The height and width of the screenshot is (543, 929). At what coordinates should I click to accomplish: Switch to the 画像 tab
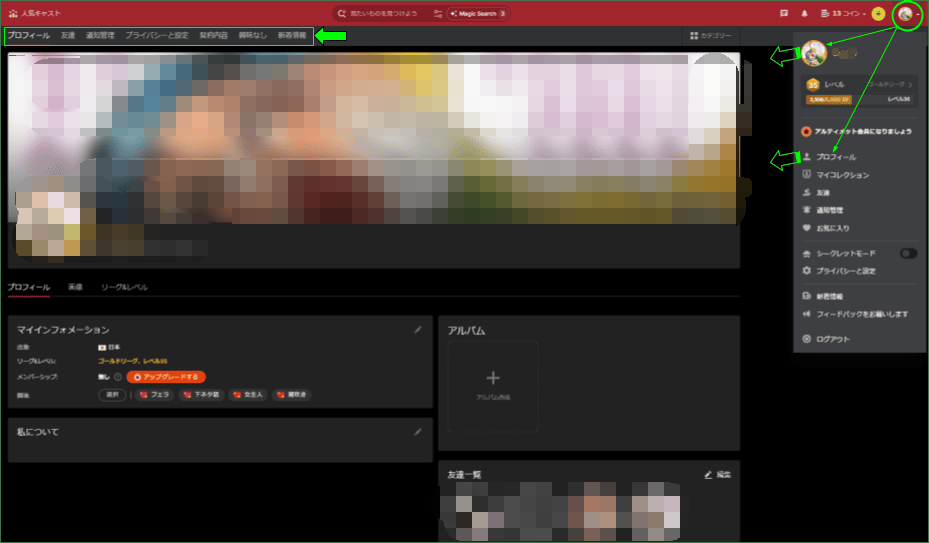(x=75, y=288)
